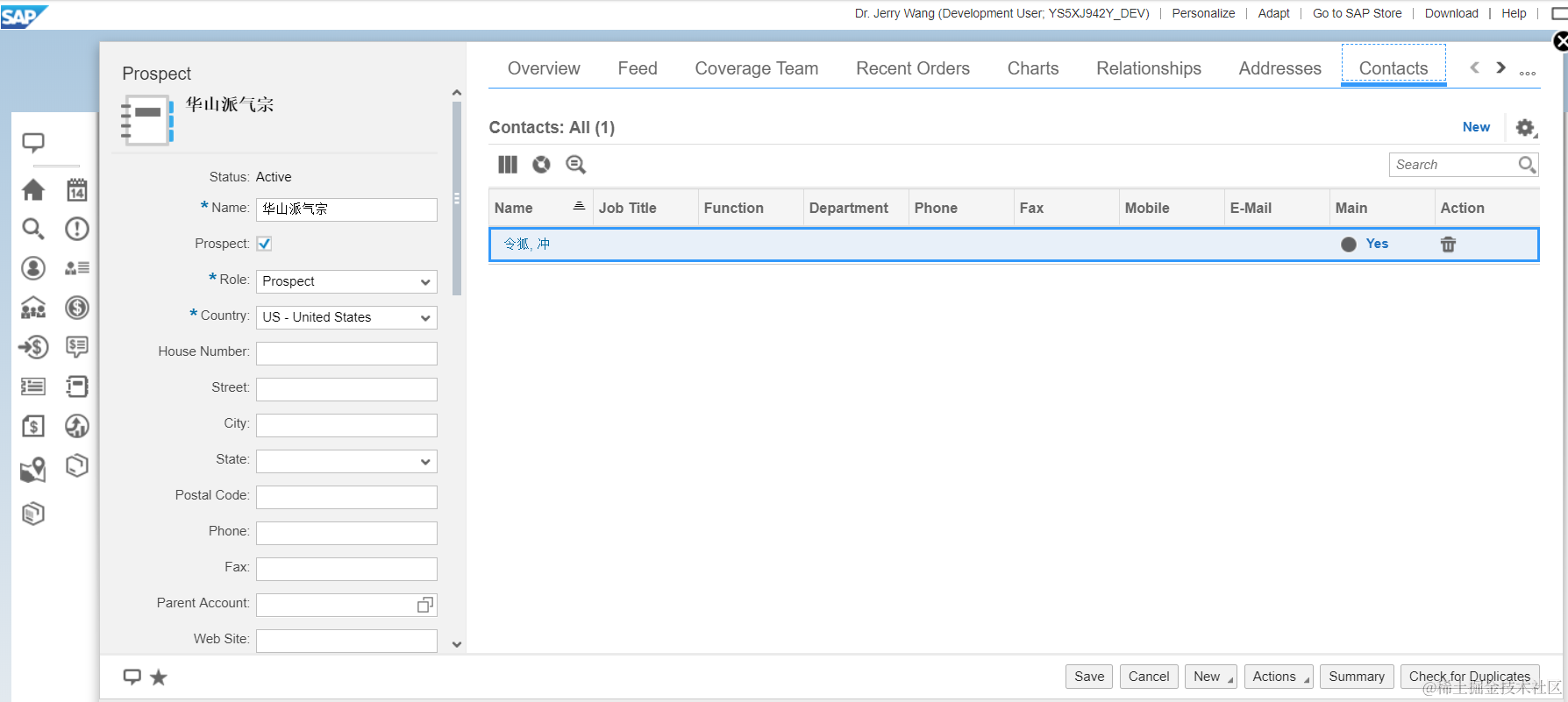Image resolution: width=1568 pixels, height=702 pixels.
Task: Open the ticket list icon in sidebar
Action: pyautogui.click(x=33, y=386)
